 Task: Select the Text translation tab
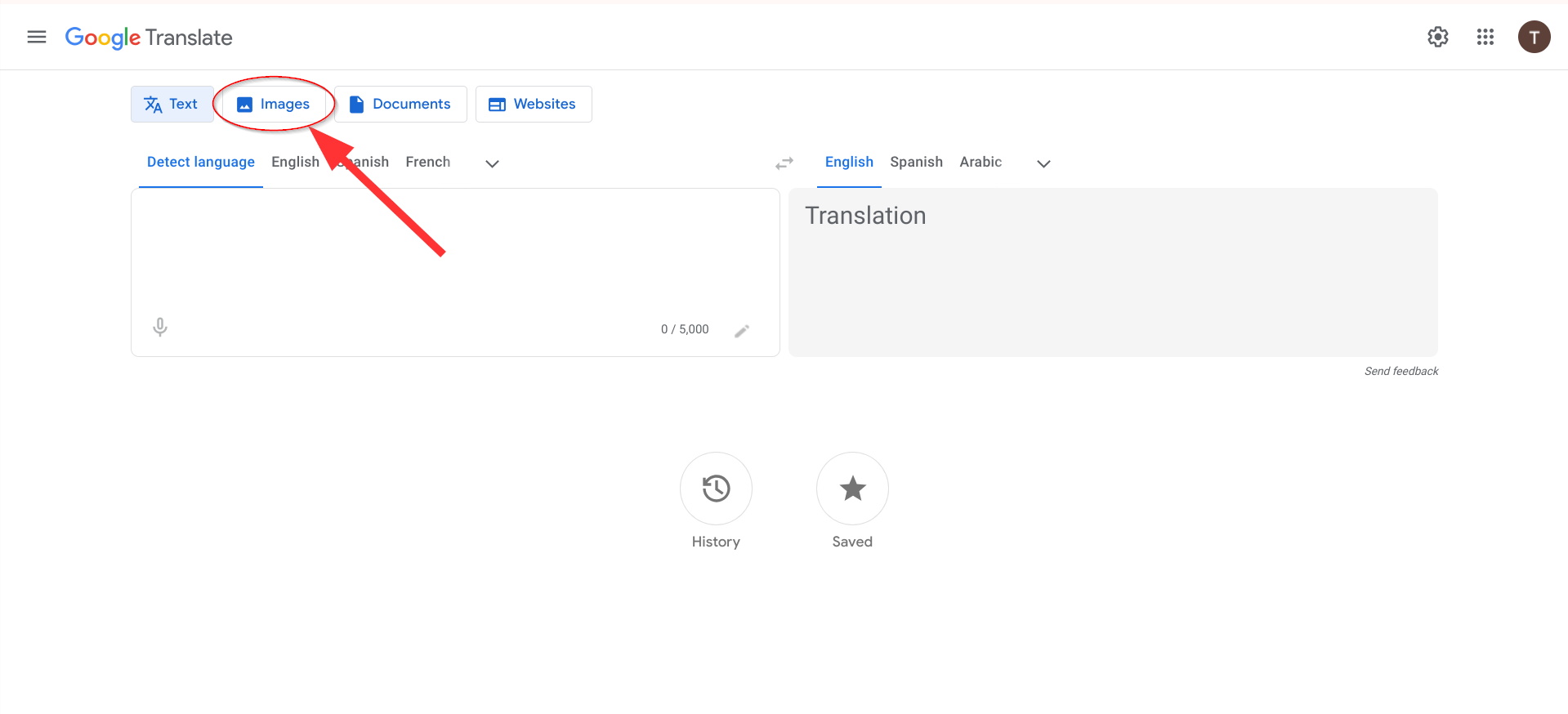(172, 104)
